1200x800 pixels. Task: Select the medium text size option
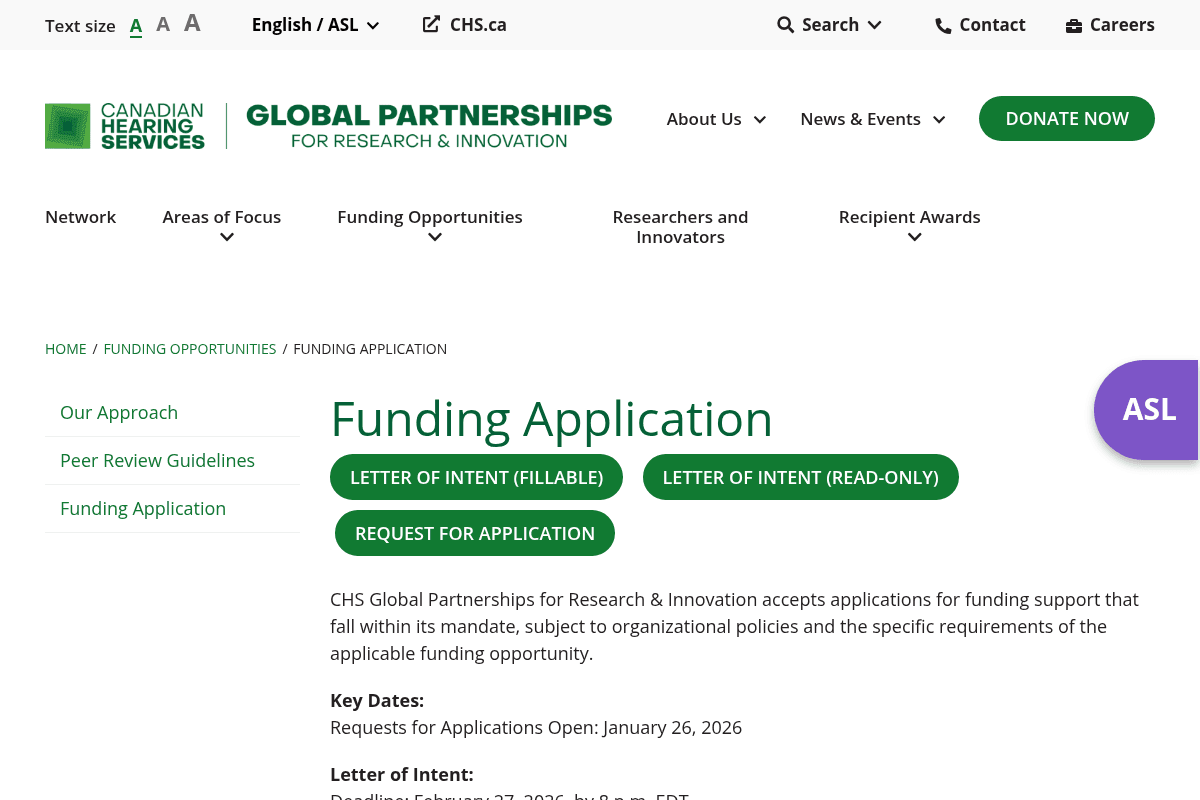click(163, 24)
